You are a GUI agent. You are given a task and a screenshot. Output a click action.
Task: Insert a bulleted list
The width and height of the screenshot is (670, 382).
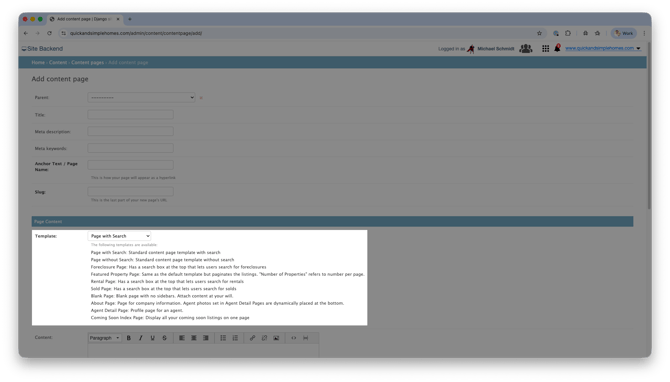coord(223,338)
